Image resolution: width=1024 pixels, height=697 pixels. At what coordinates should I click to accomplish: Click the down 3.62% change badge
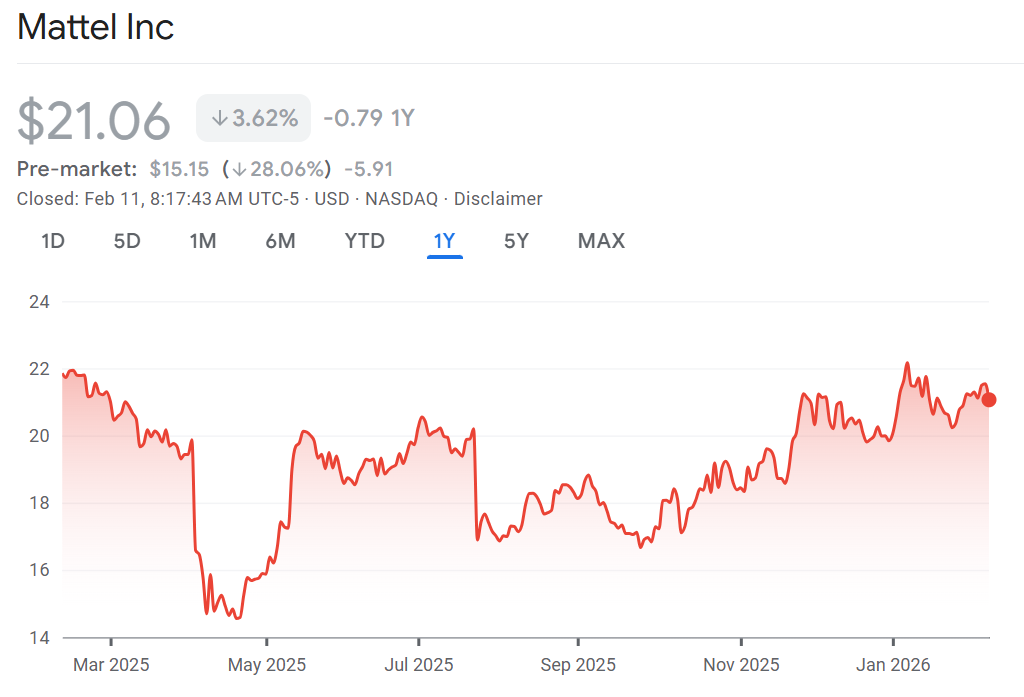pos(254,119)
